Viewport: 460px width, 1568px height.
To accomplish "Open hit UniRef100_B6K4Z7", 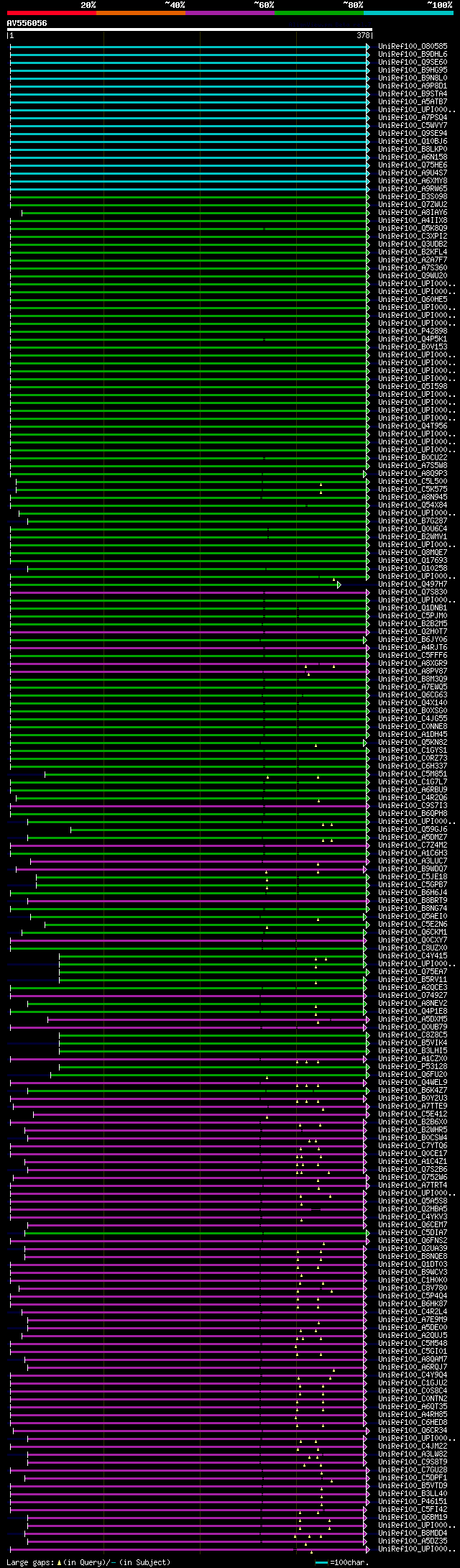I will point(413,1090).
